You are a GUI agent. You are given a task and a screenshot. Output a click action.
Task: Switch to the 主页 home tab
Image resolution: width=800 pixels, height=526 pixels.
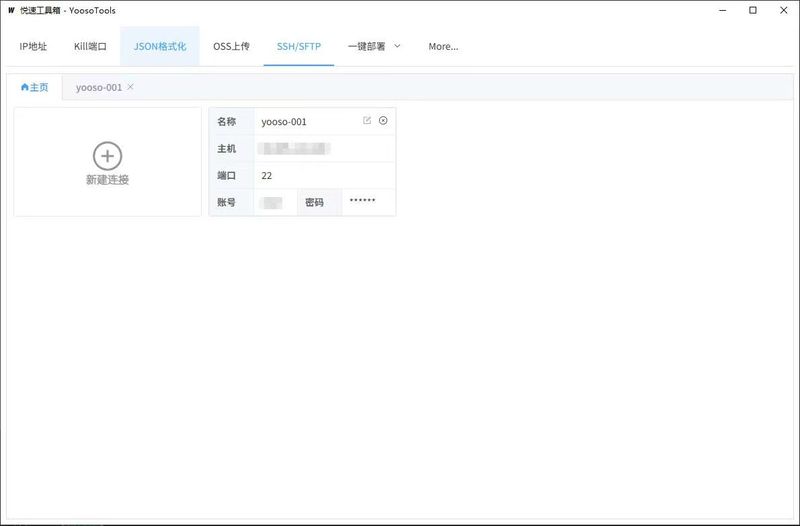[34, 87]
